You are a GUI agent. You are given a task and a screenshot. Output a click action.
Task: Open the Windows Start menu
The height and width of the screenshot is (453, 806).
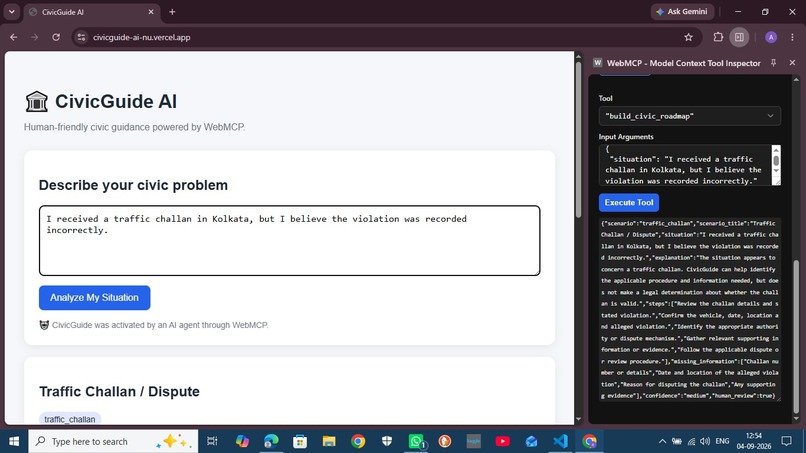pos(14,441)
